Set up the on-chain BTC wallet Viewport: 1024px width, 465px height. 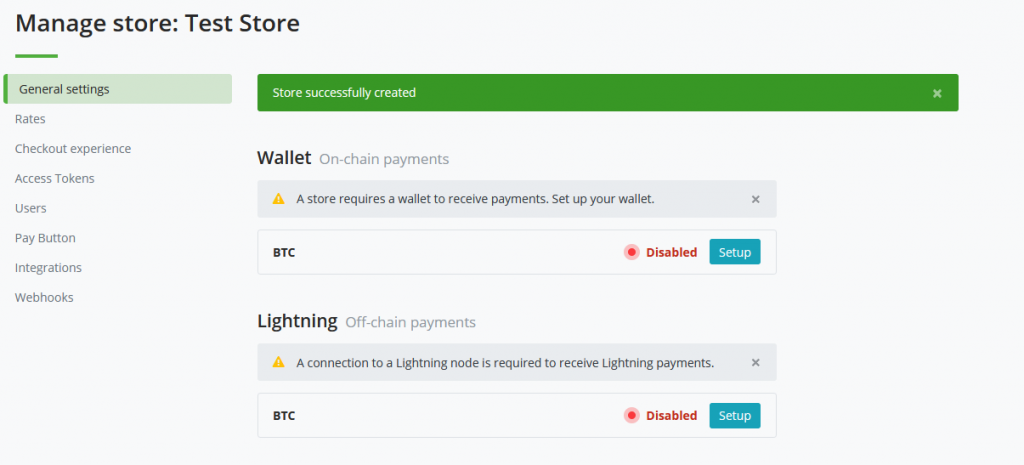tap(735, 252)
